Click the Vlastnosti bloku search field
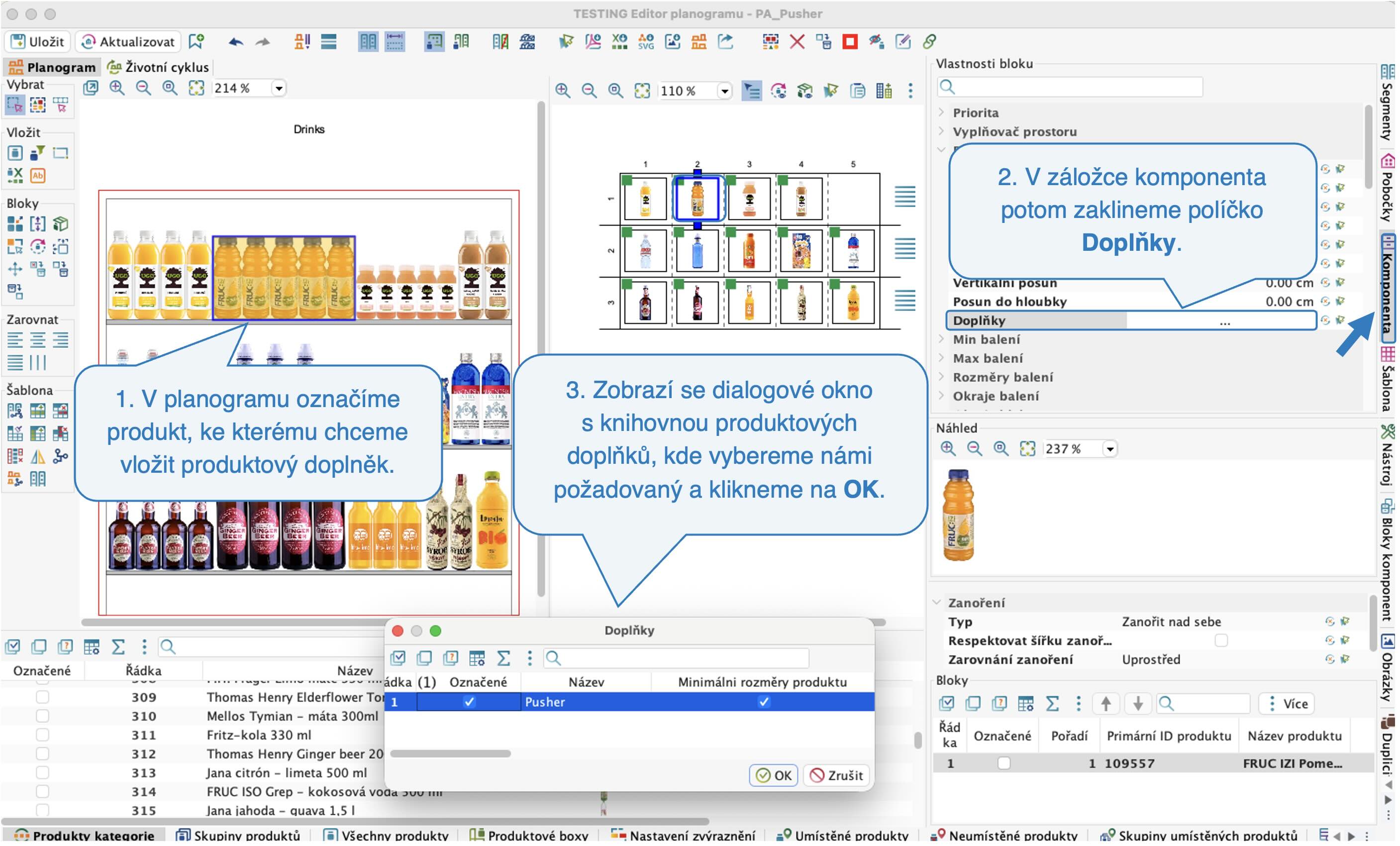Viewport: 1400px width, 846px height. 1071,87
